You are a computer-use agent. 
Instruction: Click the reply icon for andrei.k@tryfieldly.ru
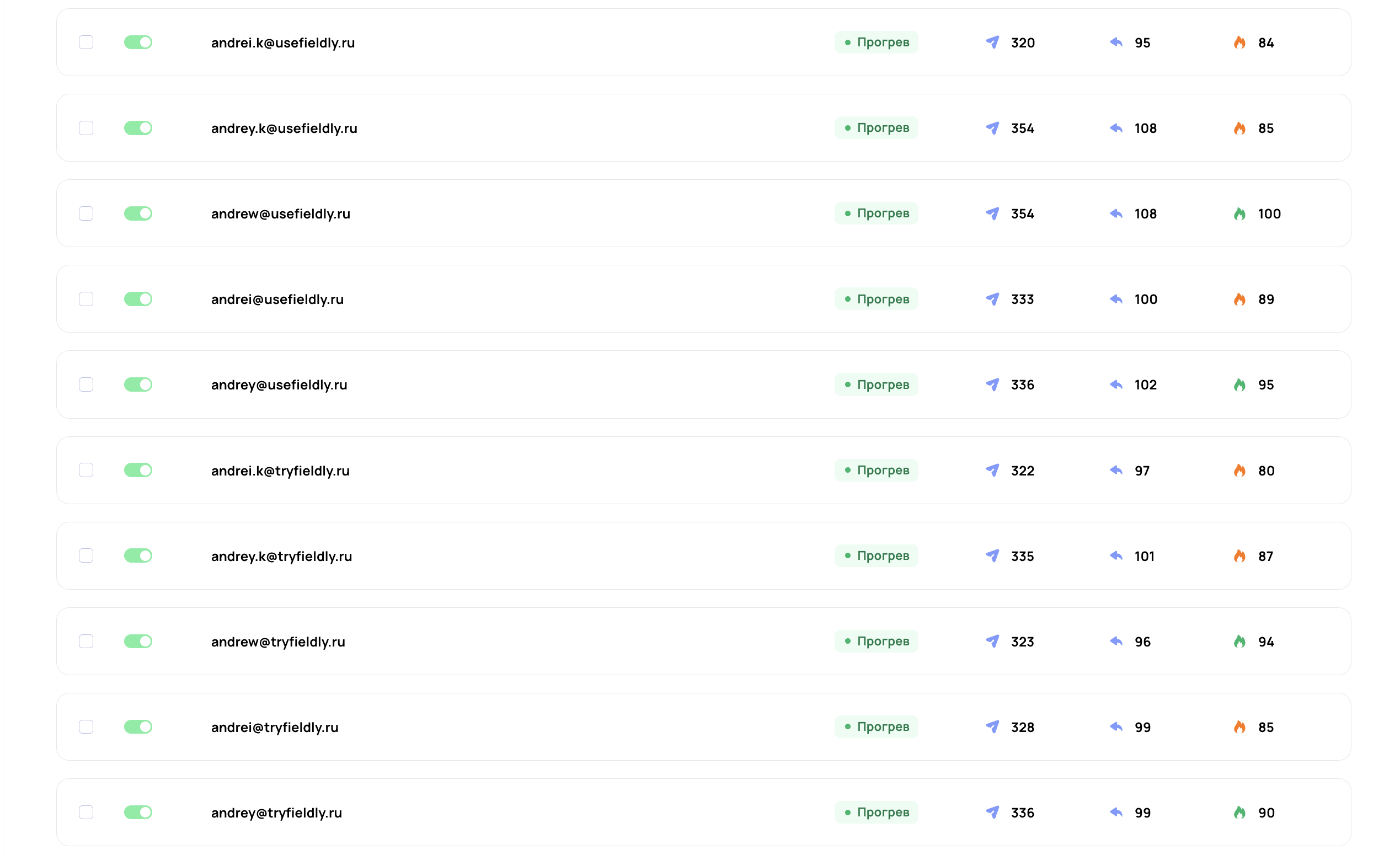point(1116,471)
